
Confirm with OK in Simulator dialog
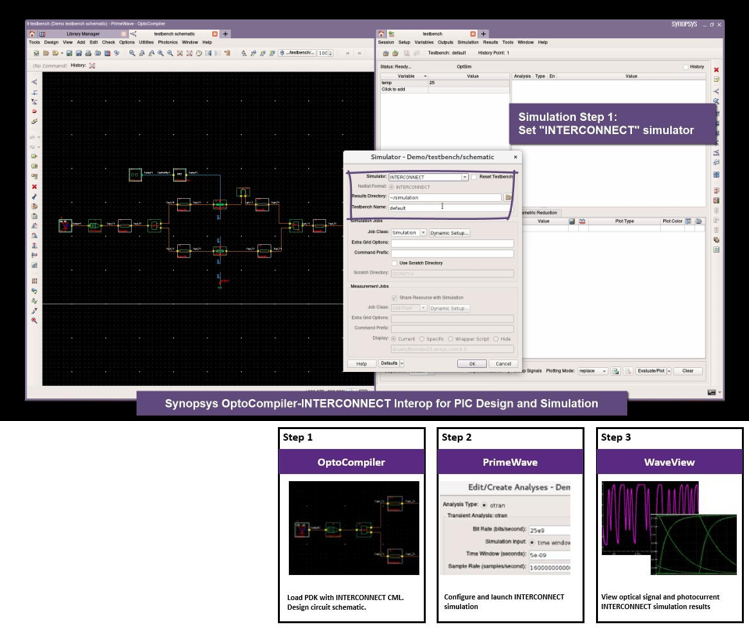click(472, 363)
